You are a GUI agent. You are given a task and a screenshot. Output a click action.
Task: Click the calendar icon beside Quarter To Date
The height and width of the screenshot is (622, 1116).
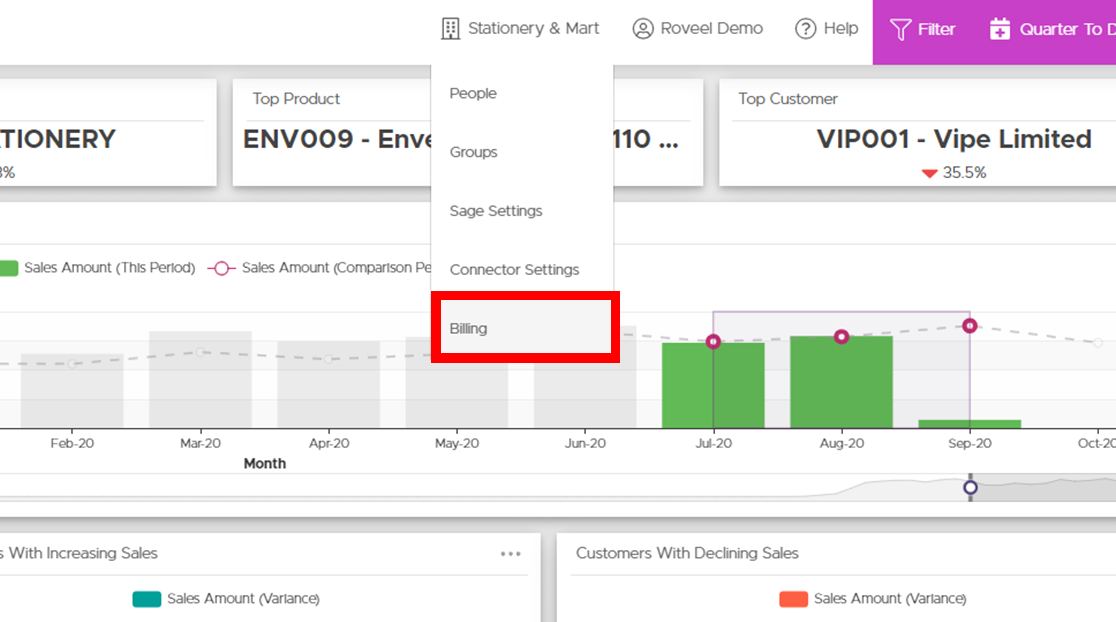(x=1000, y=29)
